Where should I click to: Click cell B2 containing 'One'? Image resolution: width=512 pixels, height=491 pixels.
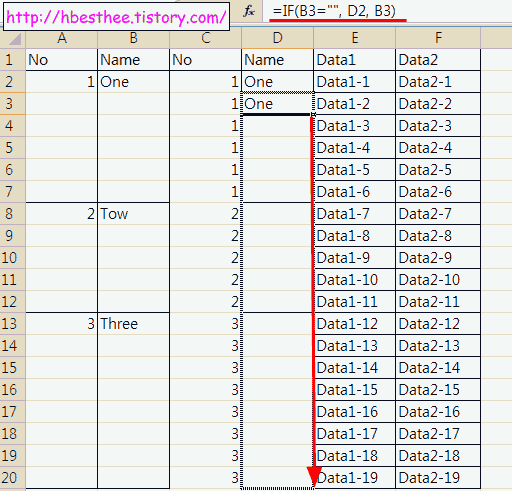coord(134,82)
